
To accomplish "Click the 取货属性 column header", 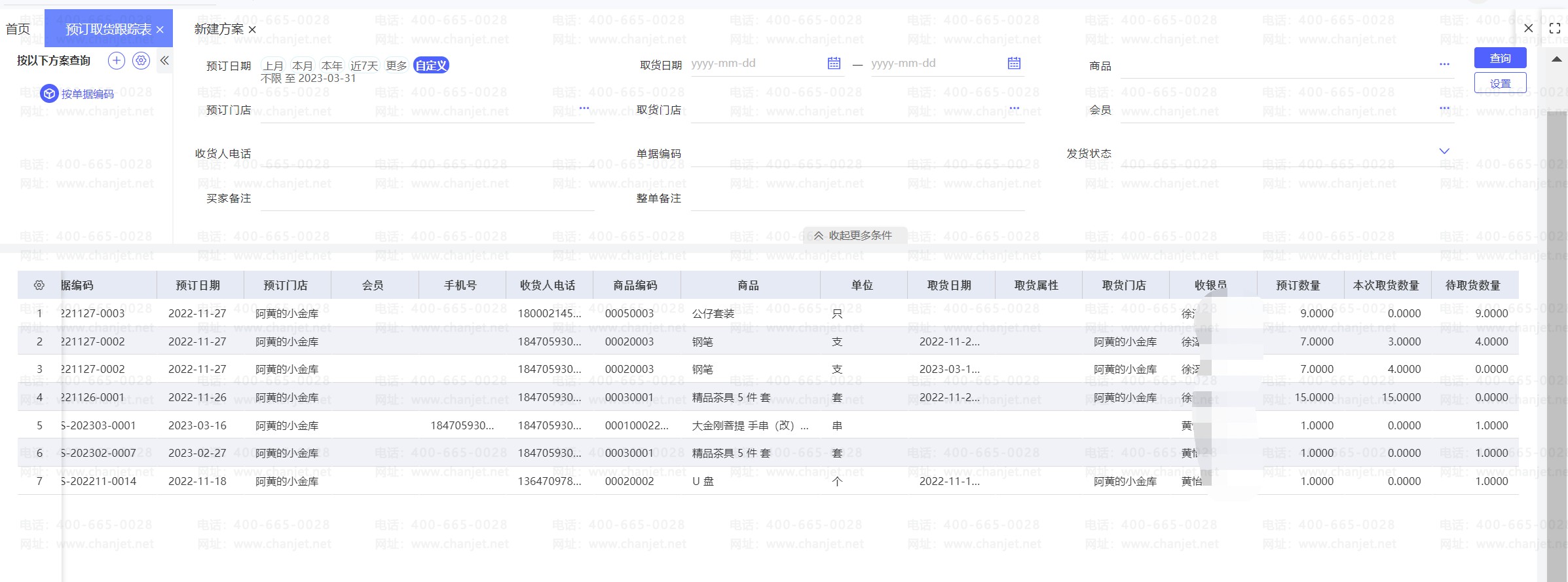I will 1038,285.
